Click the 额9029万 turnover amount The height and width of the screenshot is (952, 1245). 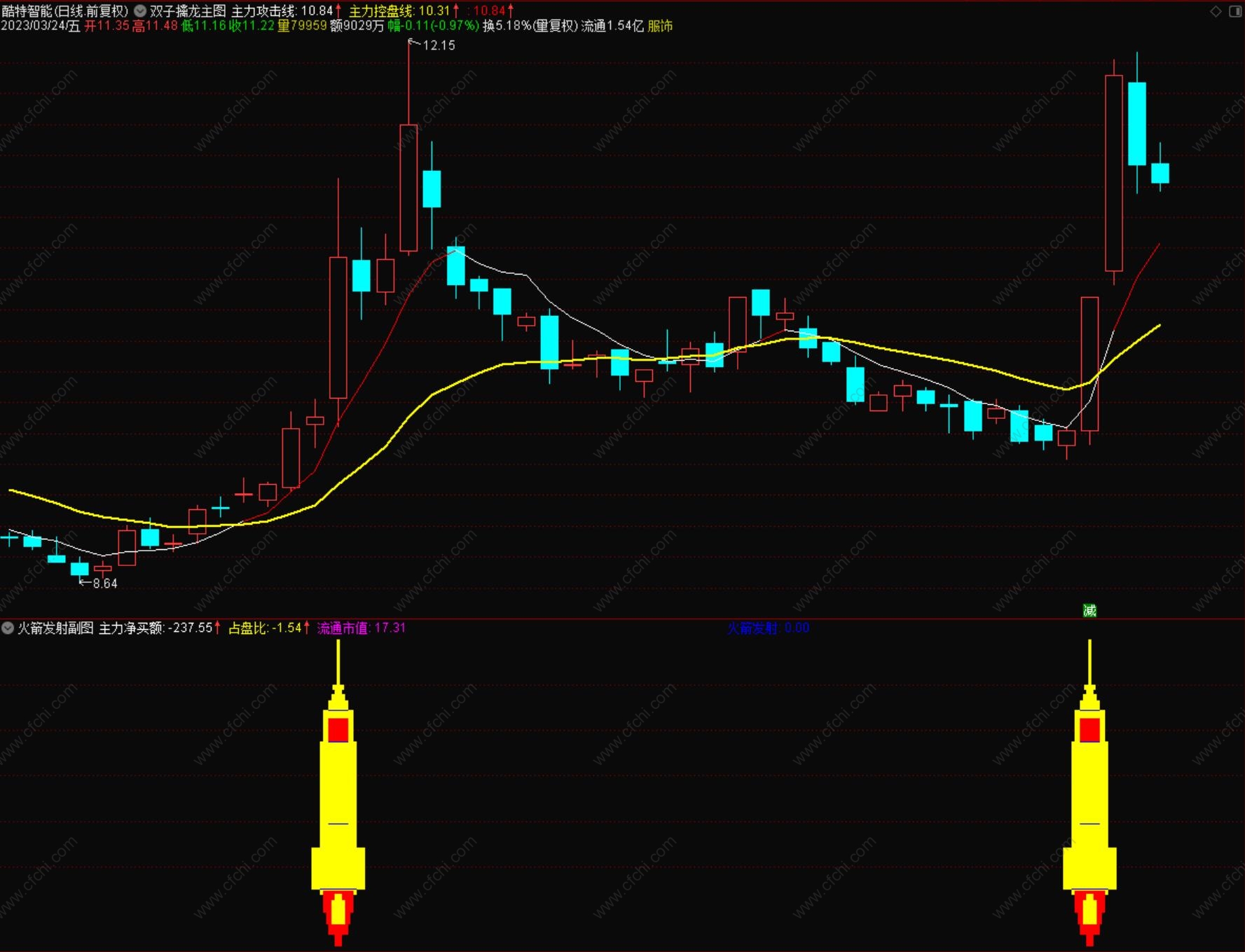coord(357,26)
